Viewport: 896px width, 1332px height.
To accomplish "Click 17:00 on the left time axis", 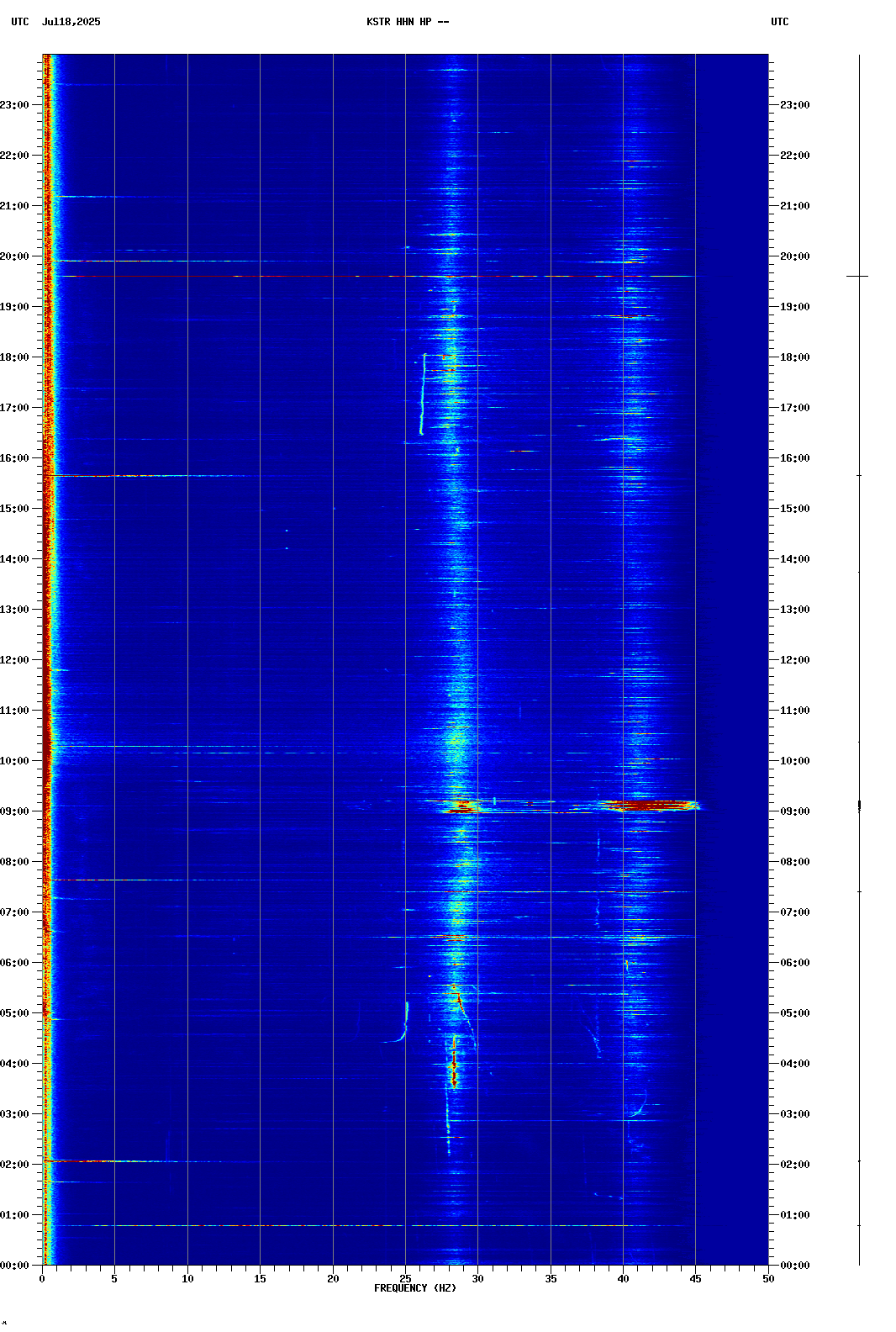I will click(x=14, y=408).
